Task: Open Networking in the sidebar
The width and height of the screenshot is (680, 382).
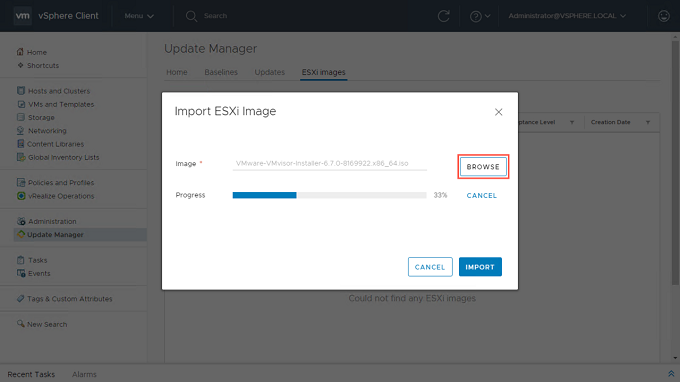Action: point(47,131)
